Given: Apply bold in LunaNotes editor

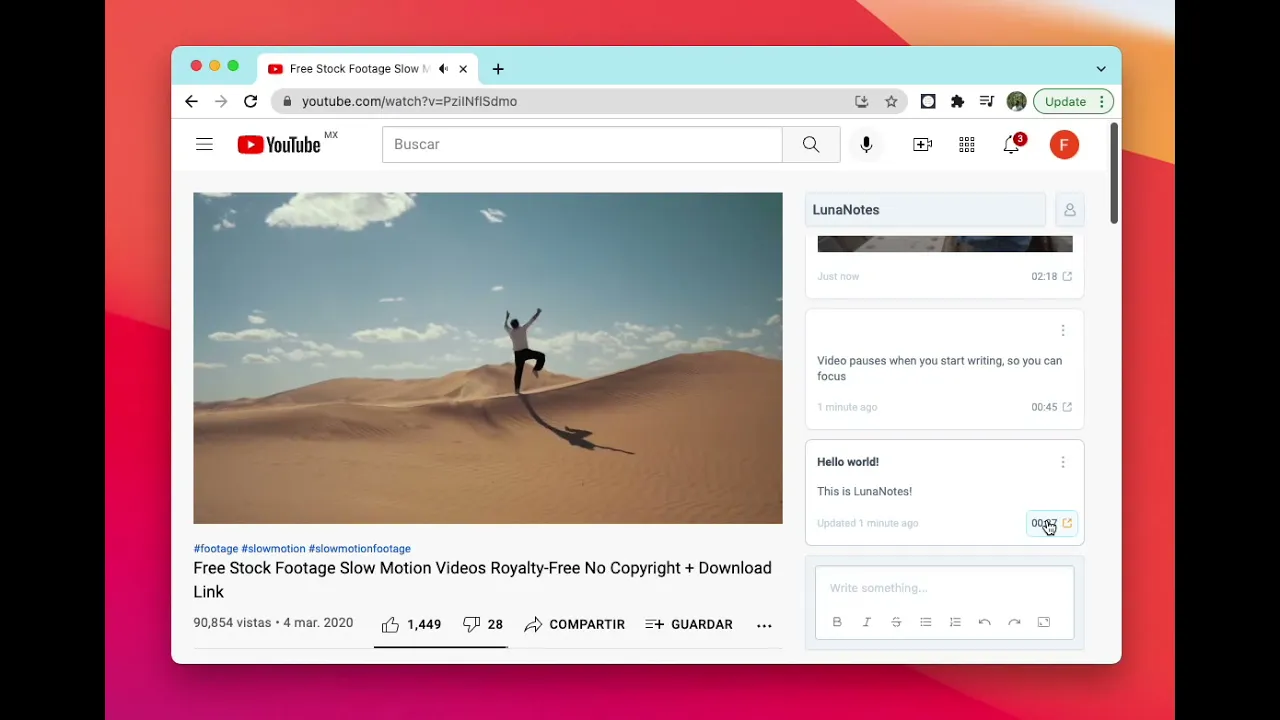Looking at the screenshot, I should click(x=837, y=622).
